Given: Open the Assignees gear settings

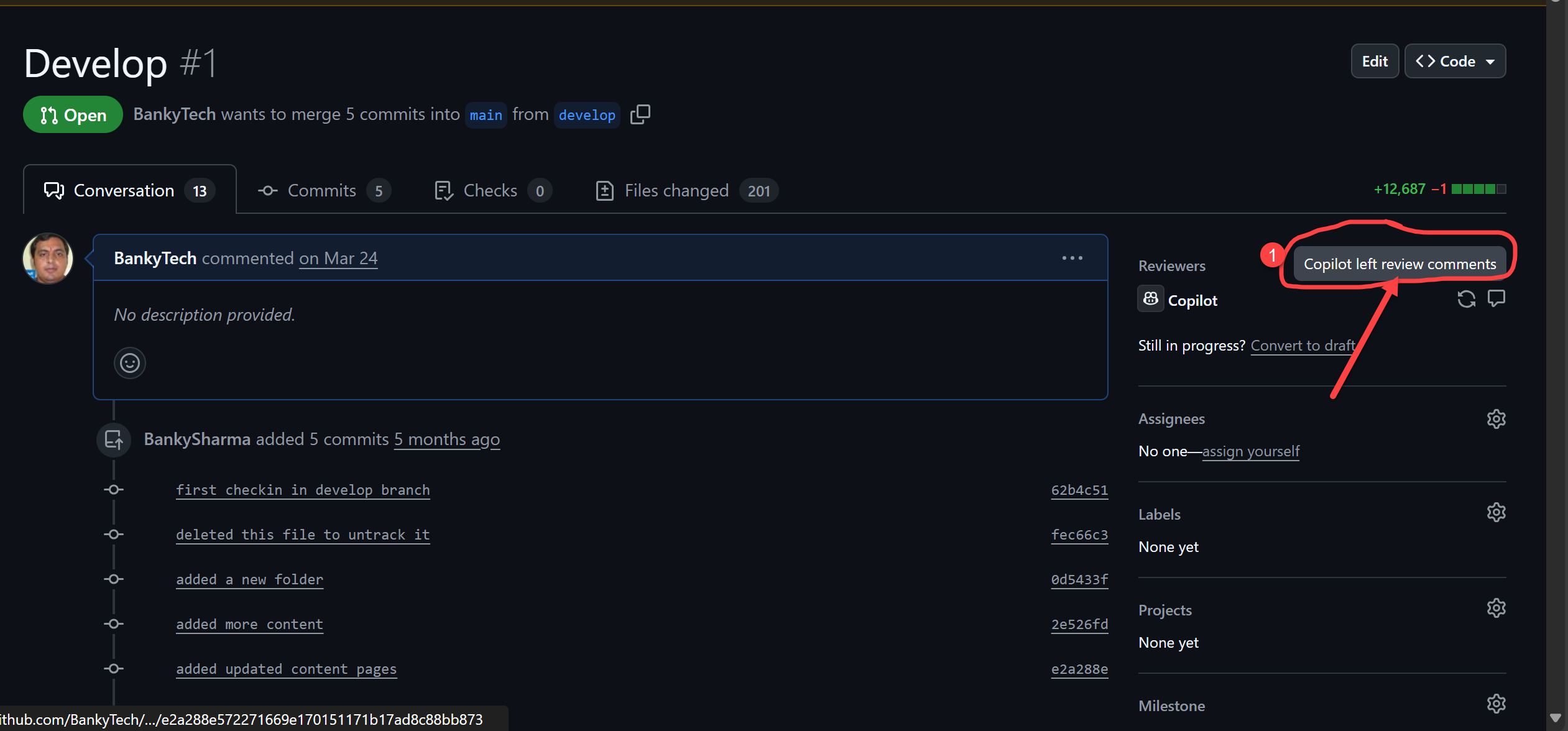Looking at the screenshot, I should tap(1496, 419).
